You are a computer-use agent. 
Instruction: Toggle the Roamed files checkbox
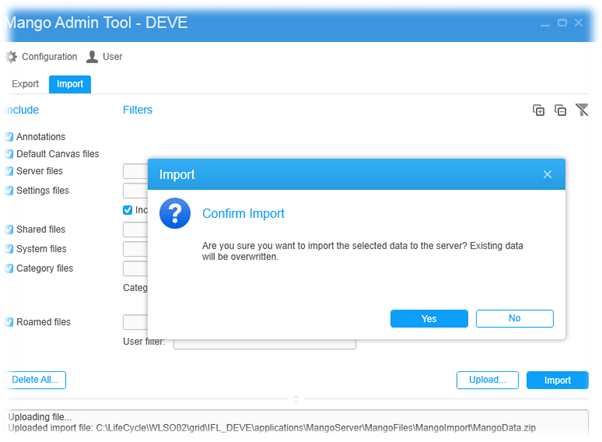[9, 322]
